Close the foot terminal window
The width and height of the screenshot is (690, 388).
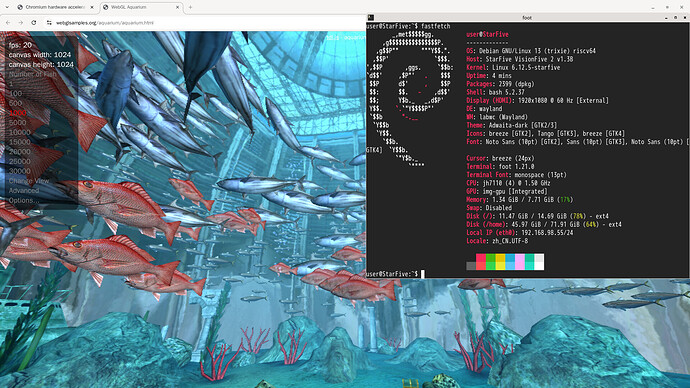pos(685,18)
